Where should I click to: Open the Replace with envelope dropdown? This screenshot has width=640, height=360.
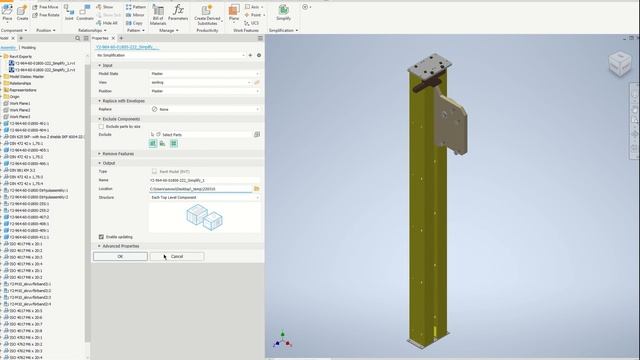tap(205, 109)
